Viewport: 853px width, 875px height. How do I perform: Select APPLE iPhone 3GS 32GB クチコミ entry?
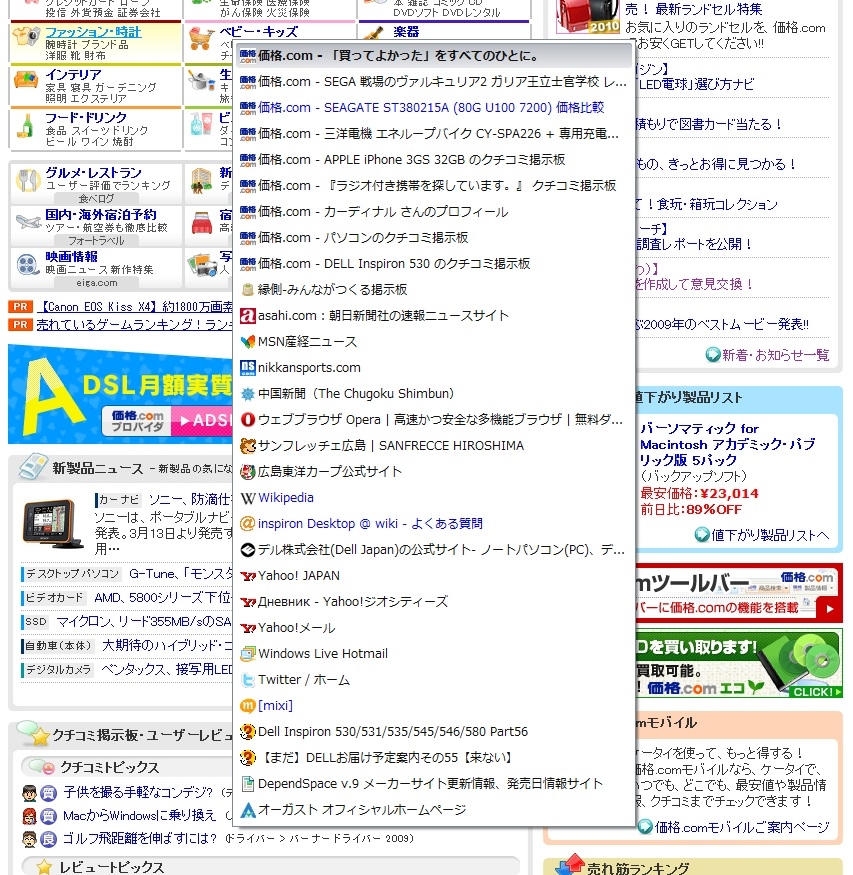[434, 160]
